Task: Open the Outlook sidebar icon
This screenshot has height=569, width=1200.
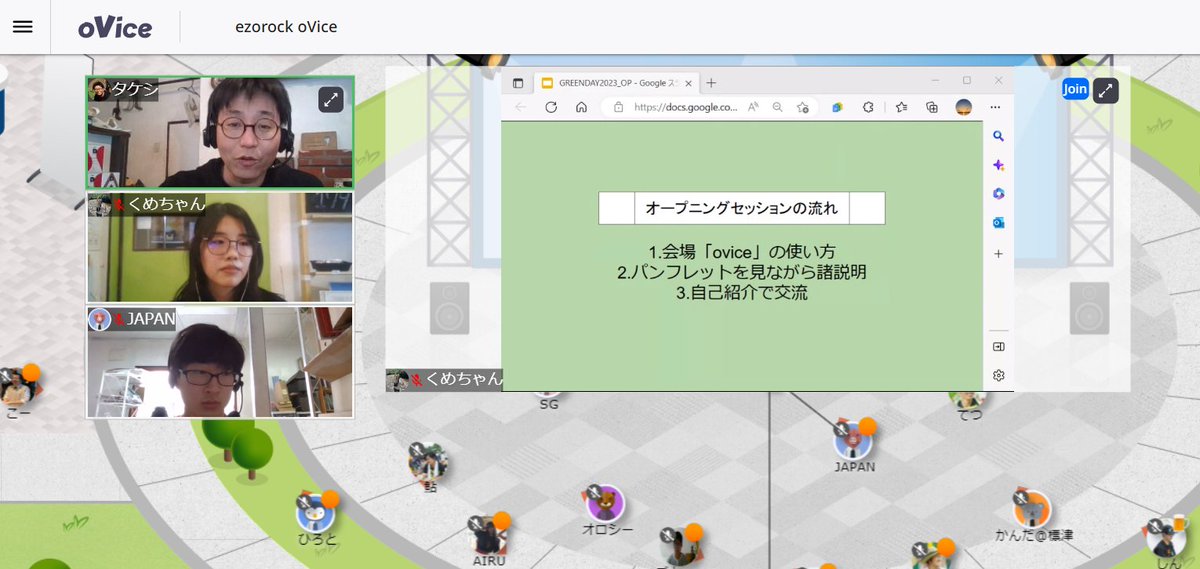Action: (x=998, y=223)
